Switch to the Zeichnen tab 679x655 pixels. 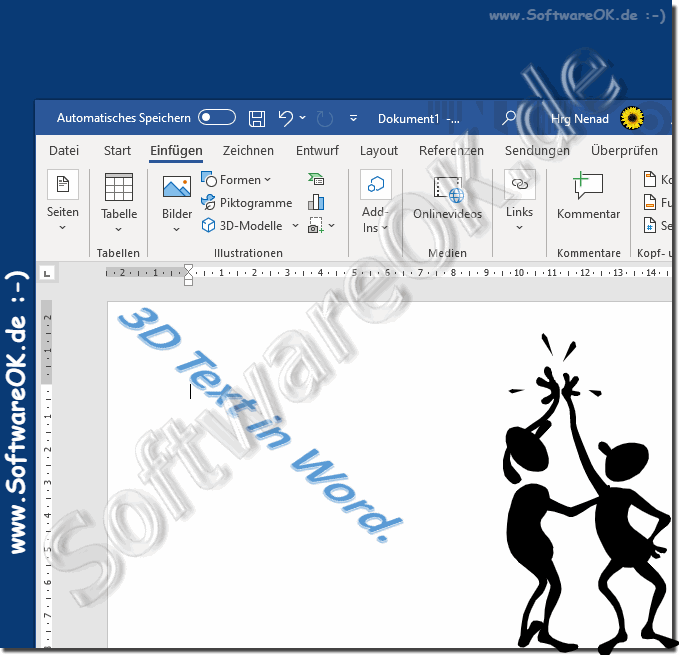(x=248, y=151)
